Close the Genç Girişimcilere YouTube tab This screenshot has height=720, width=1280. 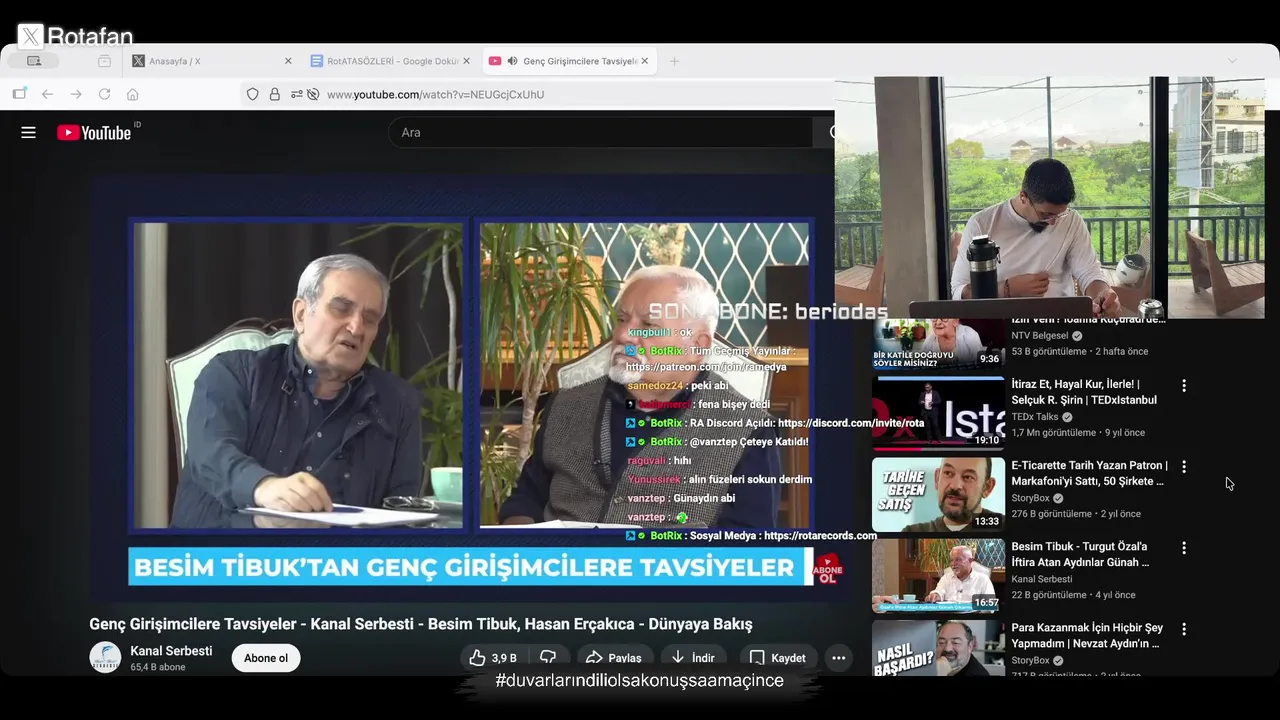point(644,61)
